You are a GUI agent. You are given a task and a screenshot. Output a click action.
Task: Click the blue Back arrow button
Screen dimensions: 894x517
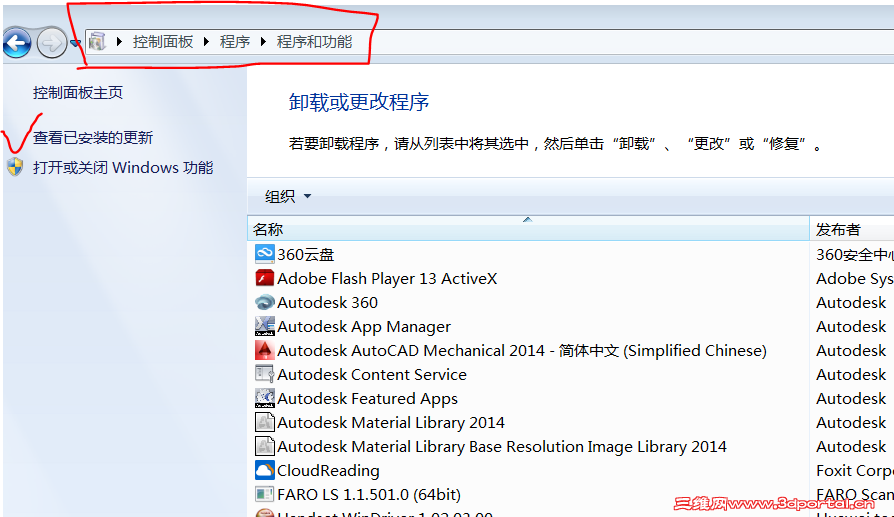(17, 42)
